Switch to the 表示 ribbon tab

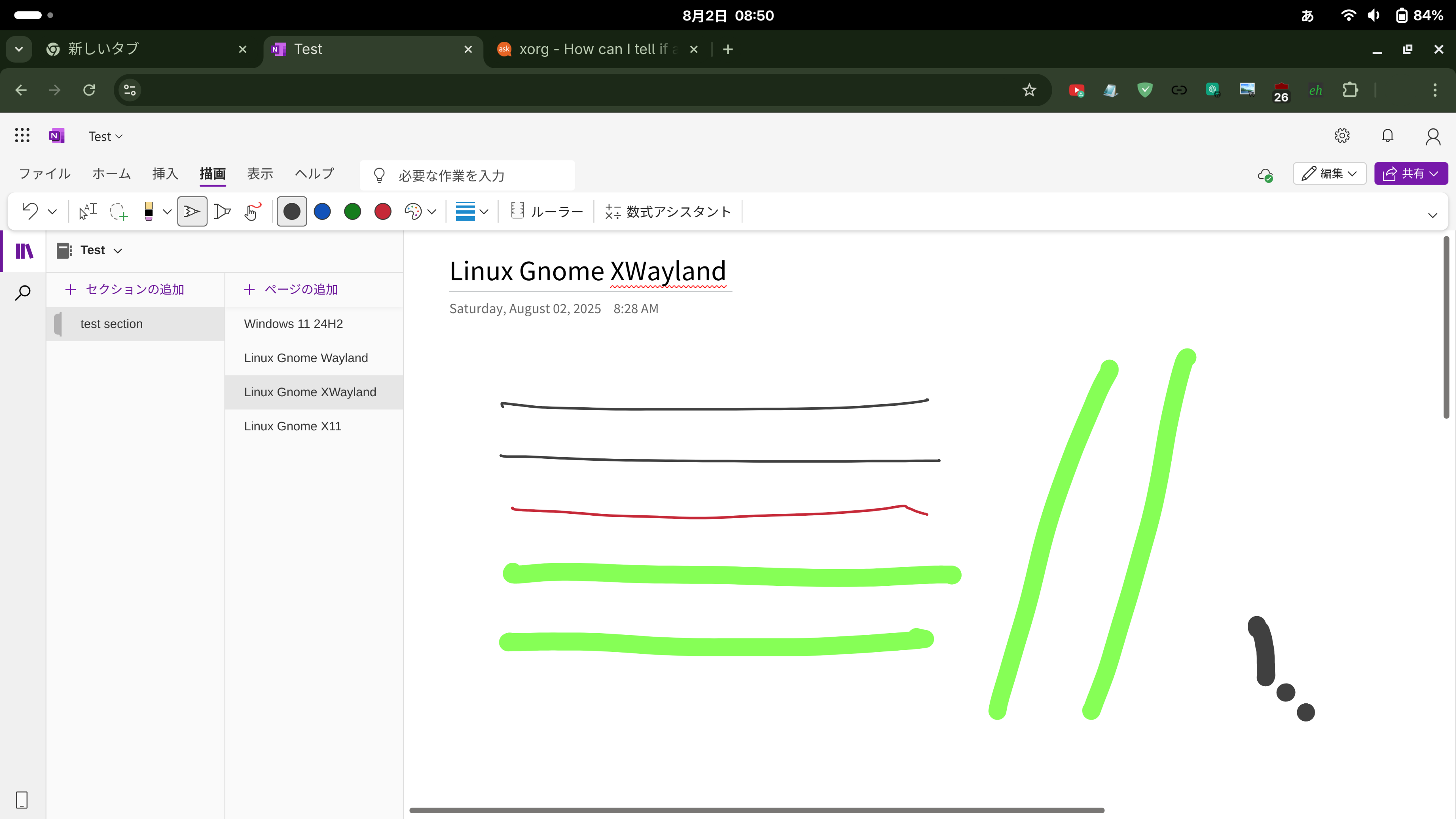pyautogui.click(x=260, y=174)
